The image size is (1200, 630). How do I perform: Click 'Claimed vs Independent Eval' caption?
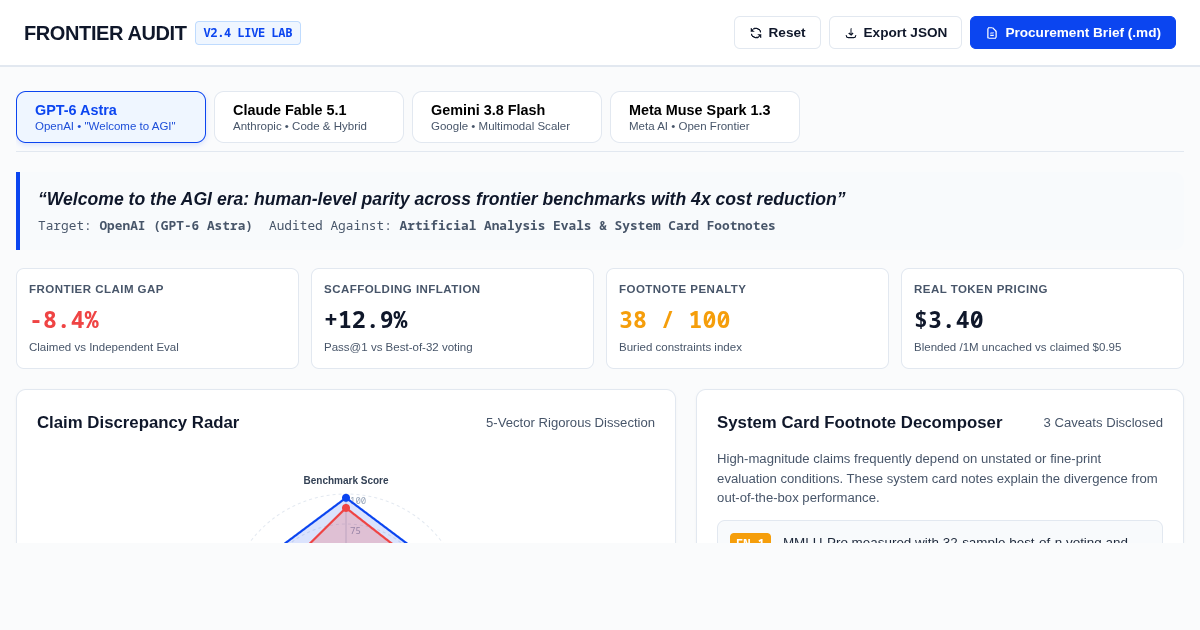(x=104, y=347)
